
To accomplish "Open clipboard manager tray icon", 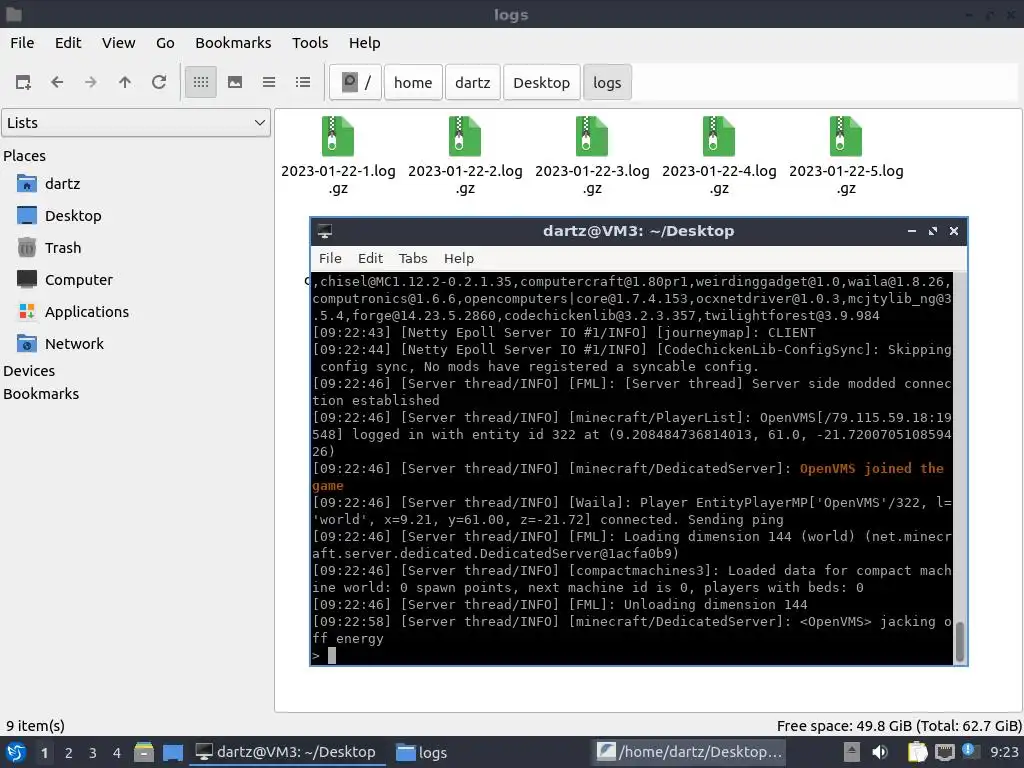I will point(918,752).
